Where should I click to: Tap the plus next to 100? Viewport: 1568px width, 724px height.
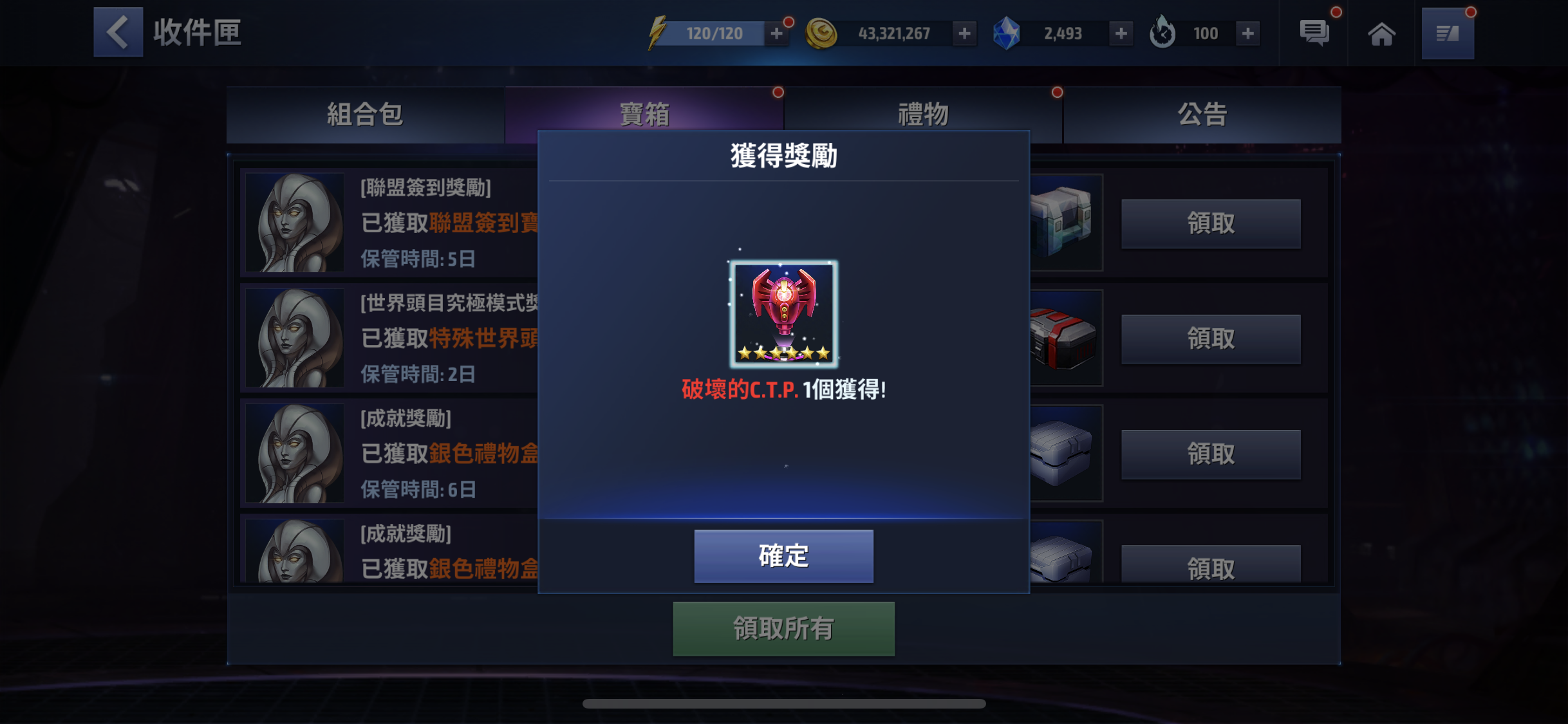click(1247, 33)
